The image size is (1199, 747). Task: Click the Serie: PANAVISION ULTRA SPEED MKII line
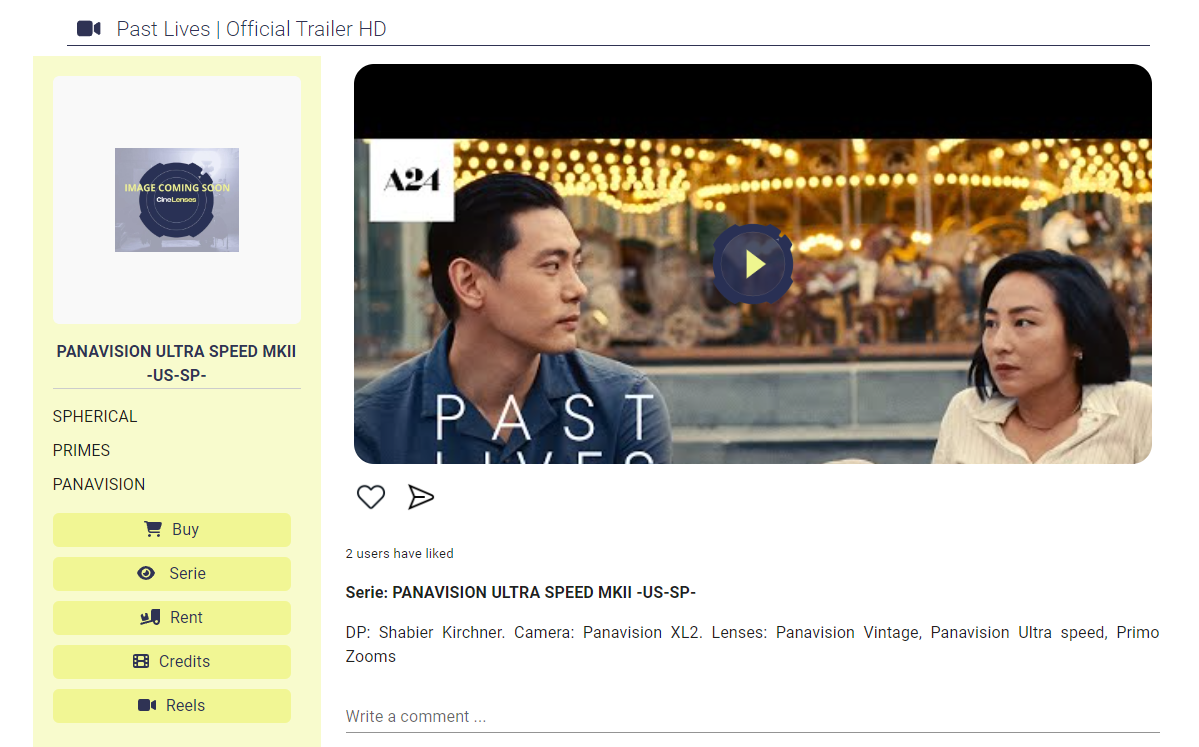521,593
